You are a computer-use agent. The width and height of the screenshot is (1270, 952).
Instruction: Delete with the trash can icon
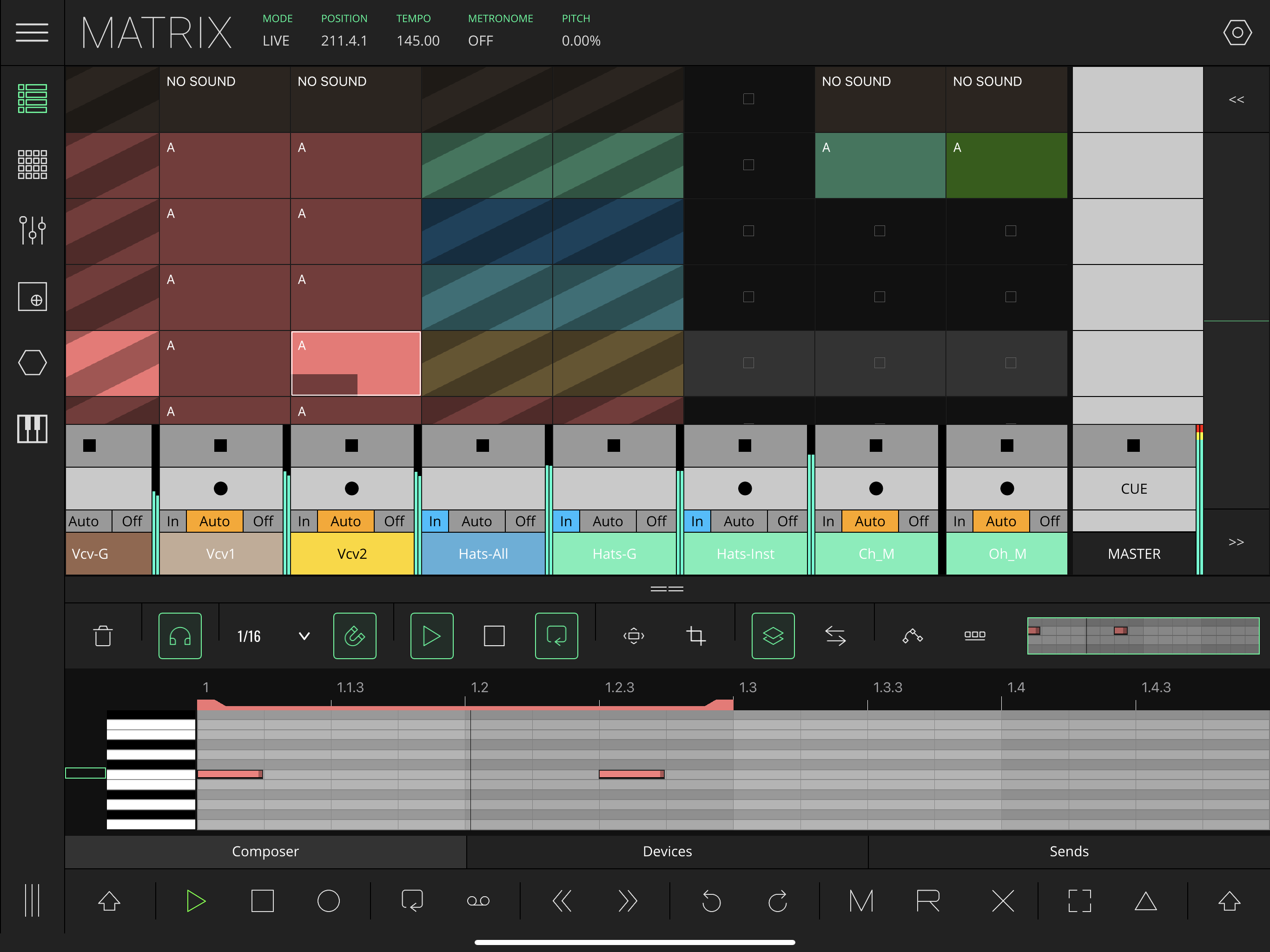(103, 635)
